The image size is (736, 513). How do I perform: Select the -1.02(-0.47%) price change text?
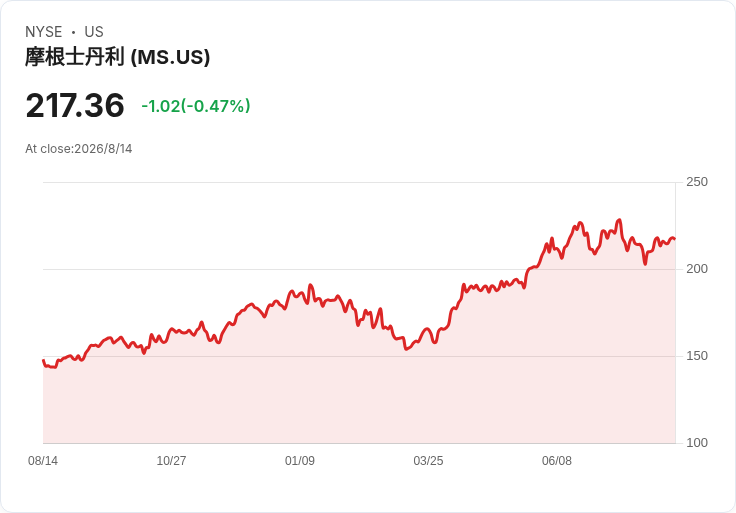196,106
